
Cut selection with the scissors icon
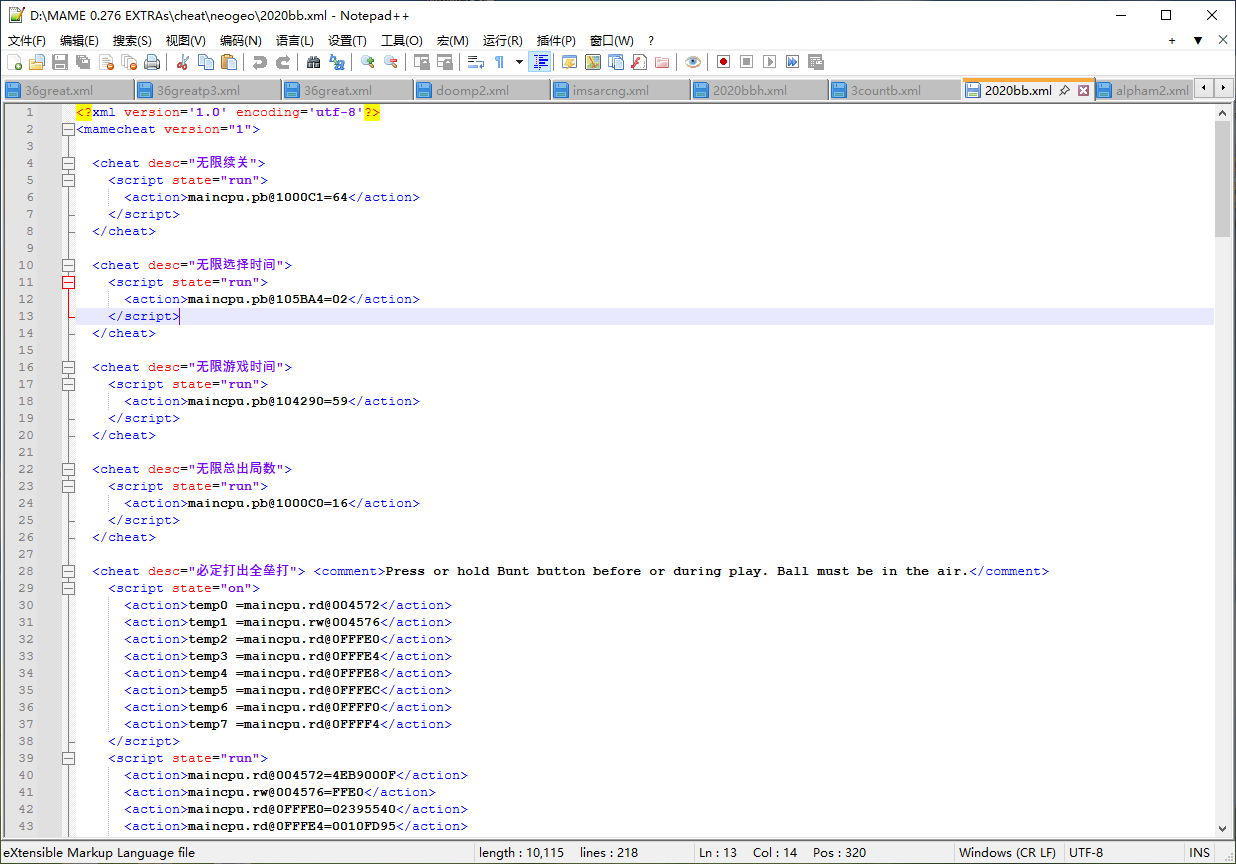183,62
